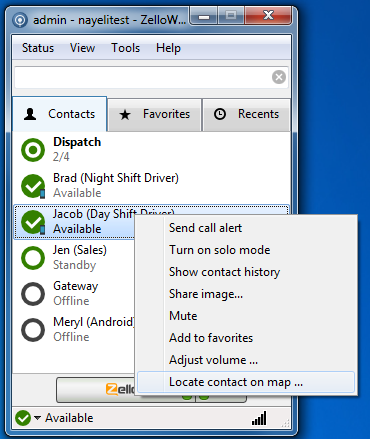Click the '2/4' count under Dispatch

click(x=61, y=157)
